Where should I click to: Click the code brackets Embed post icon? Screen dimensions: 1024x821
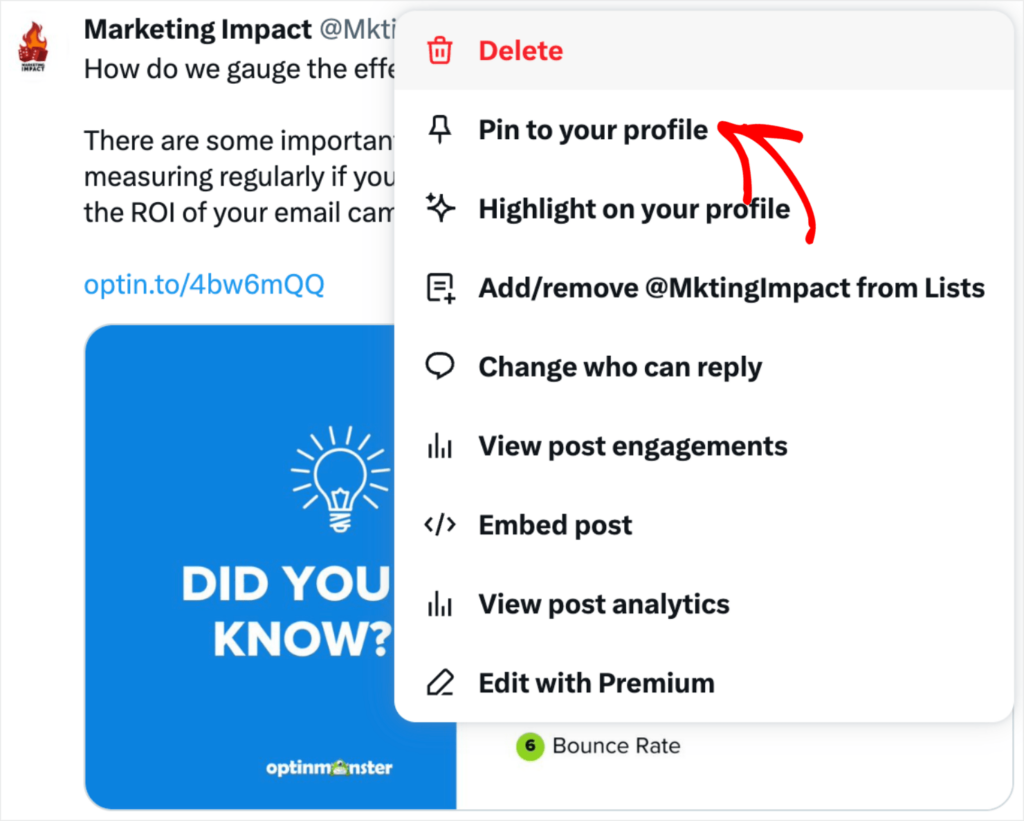point(441,524)
